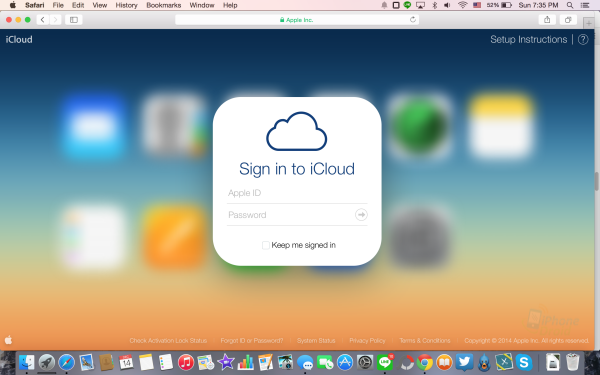Open the File menu
This screenshot has height=375, width=600.
58,5
